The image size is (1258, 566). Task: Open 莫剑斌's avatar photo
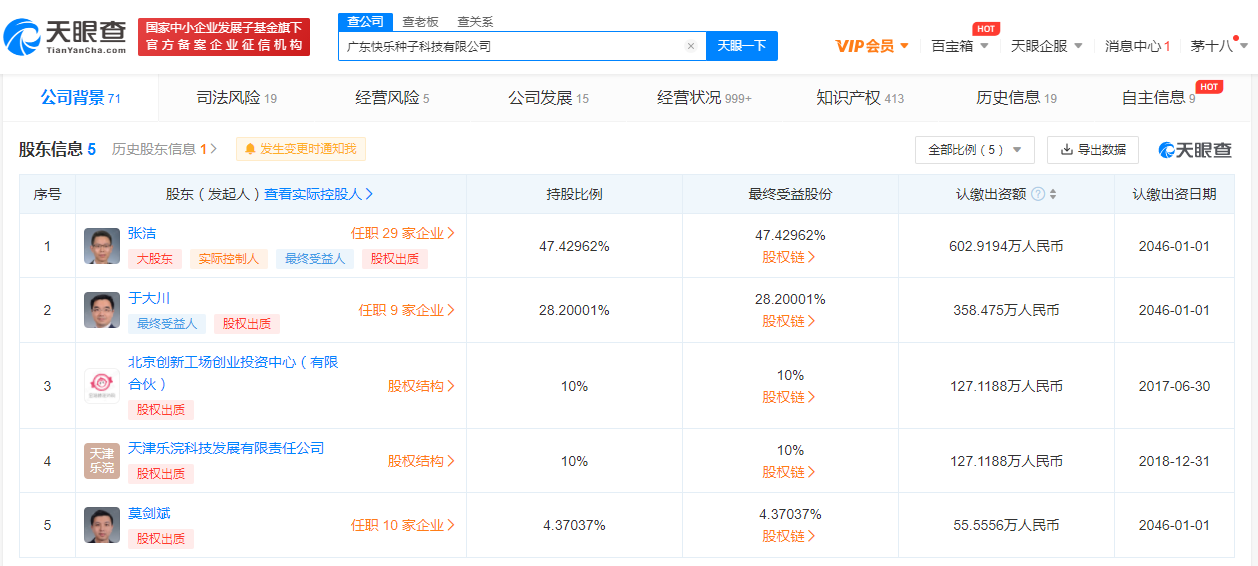pos(102,525)
